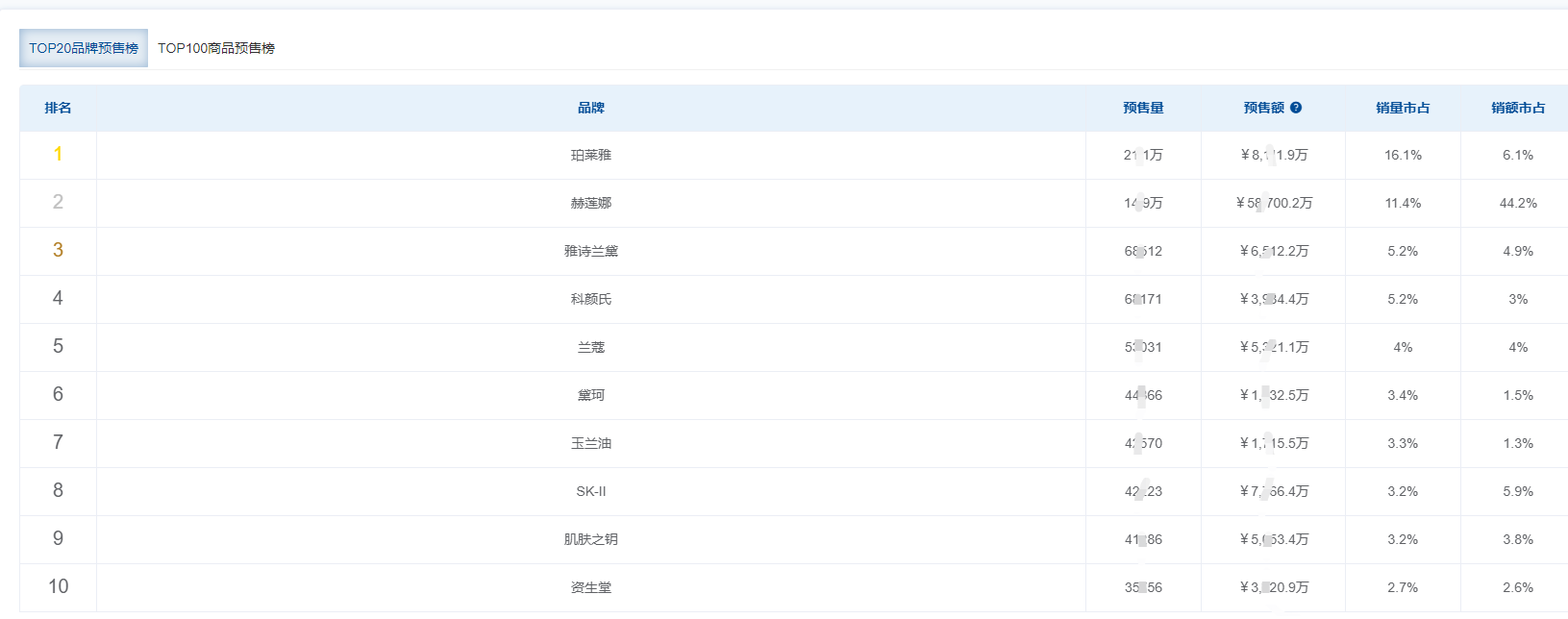Image resolution: width=1568 pixels, height=619 pixels.
Task: Click rank number 1 for 珀莱雅
Action: pos(58,154)
